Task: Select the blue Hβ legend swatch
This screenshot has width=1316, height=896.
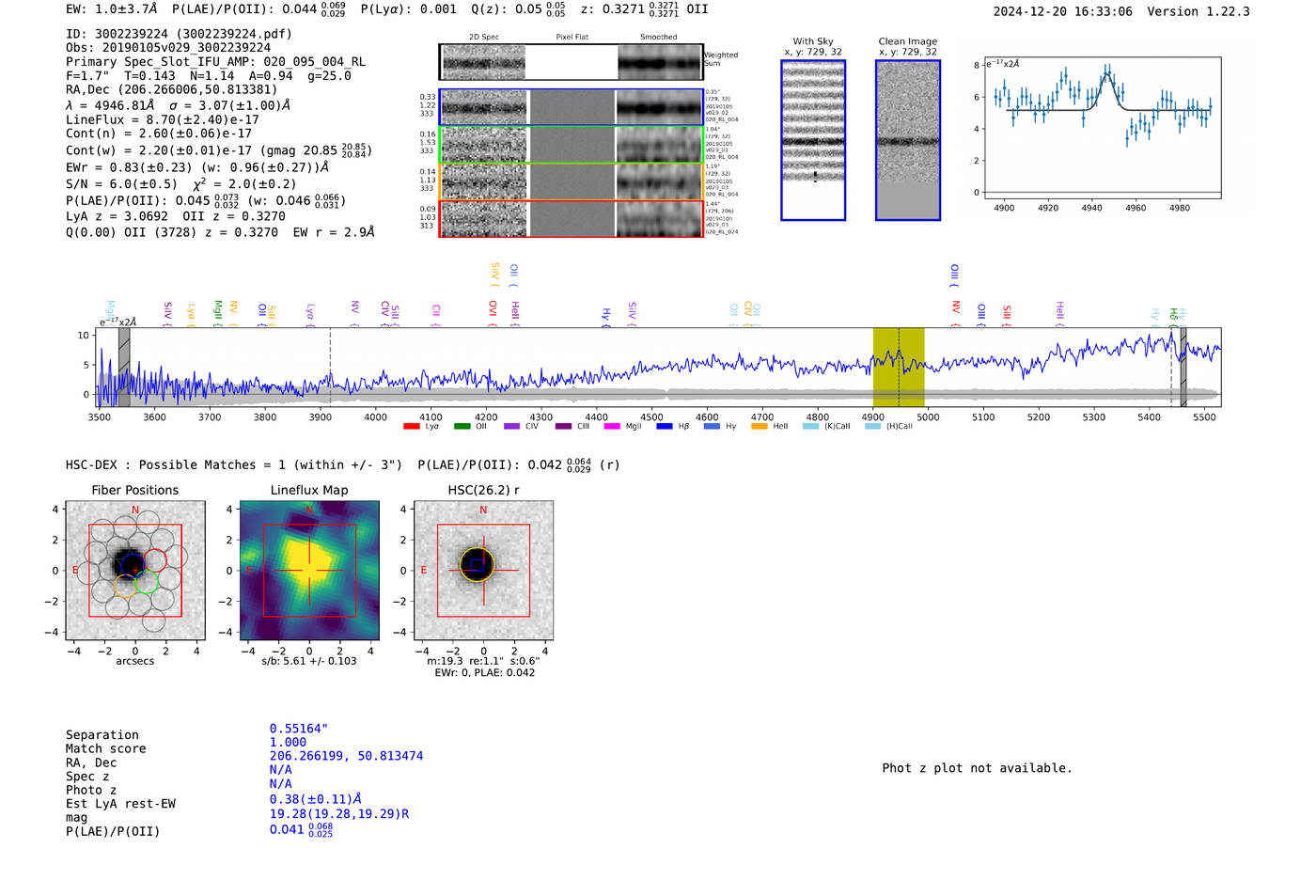Action: click(x=665, y=426)
